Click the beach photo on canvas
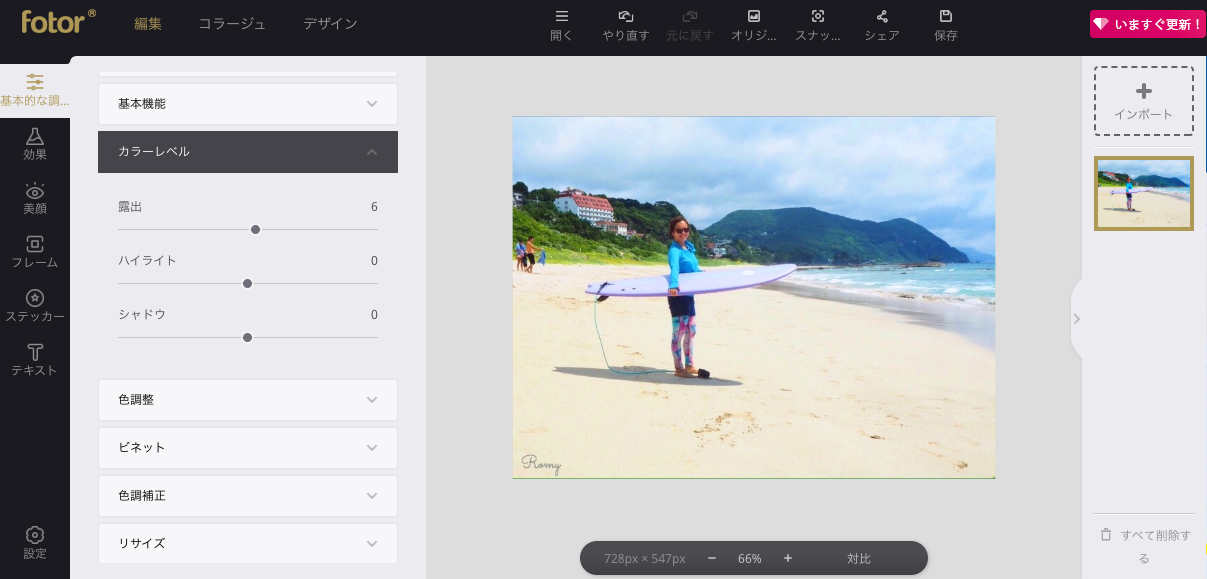This screenshot has height=579, width=1207. [754, 297]
